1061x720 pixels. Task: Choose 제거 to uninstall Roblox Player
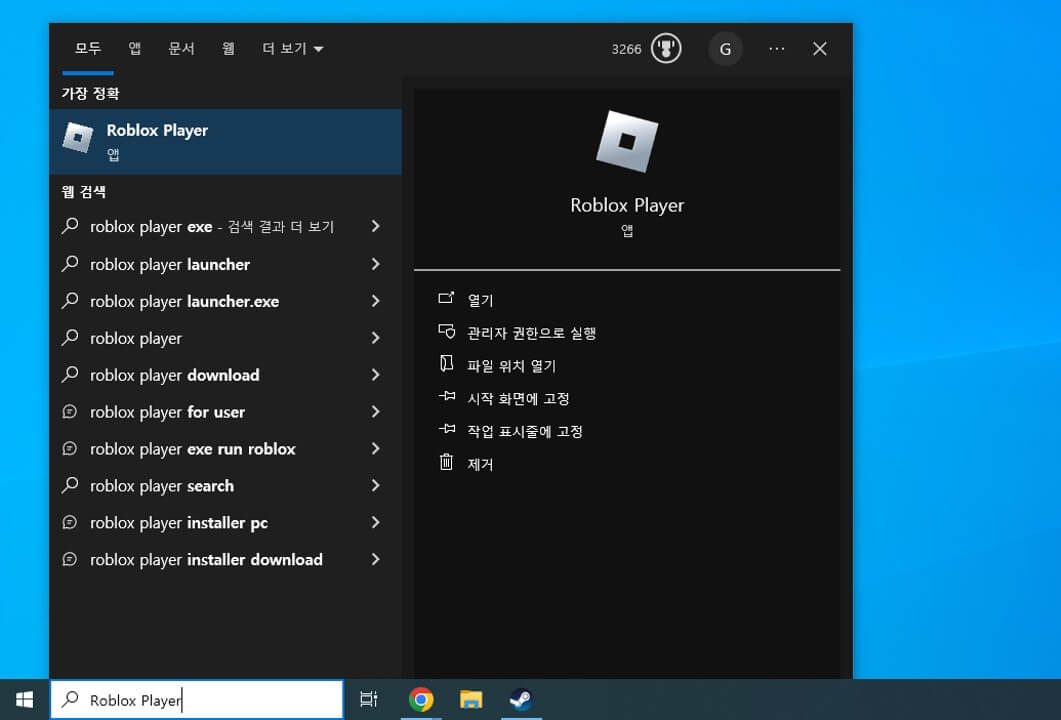(x=480, y=464)
